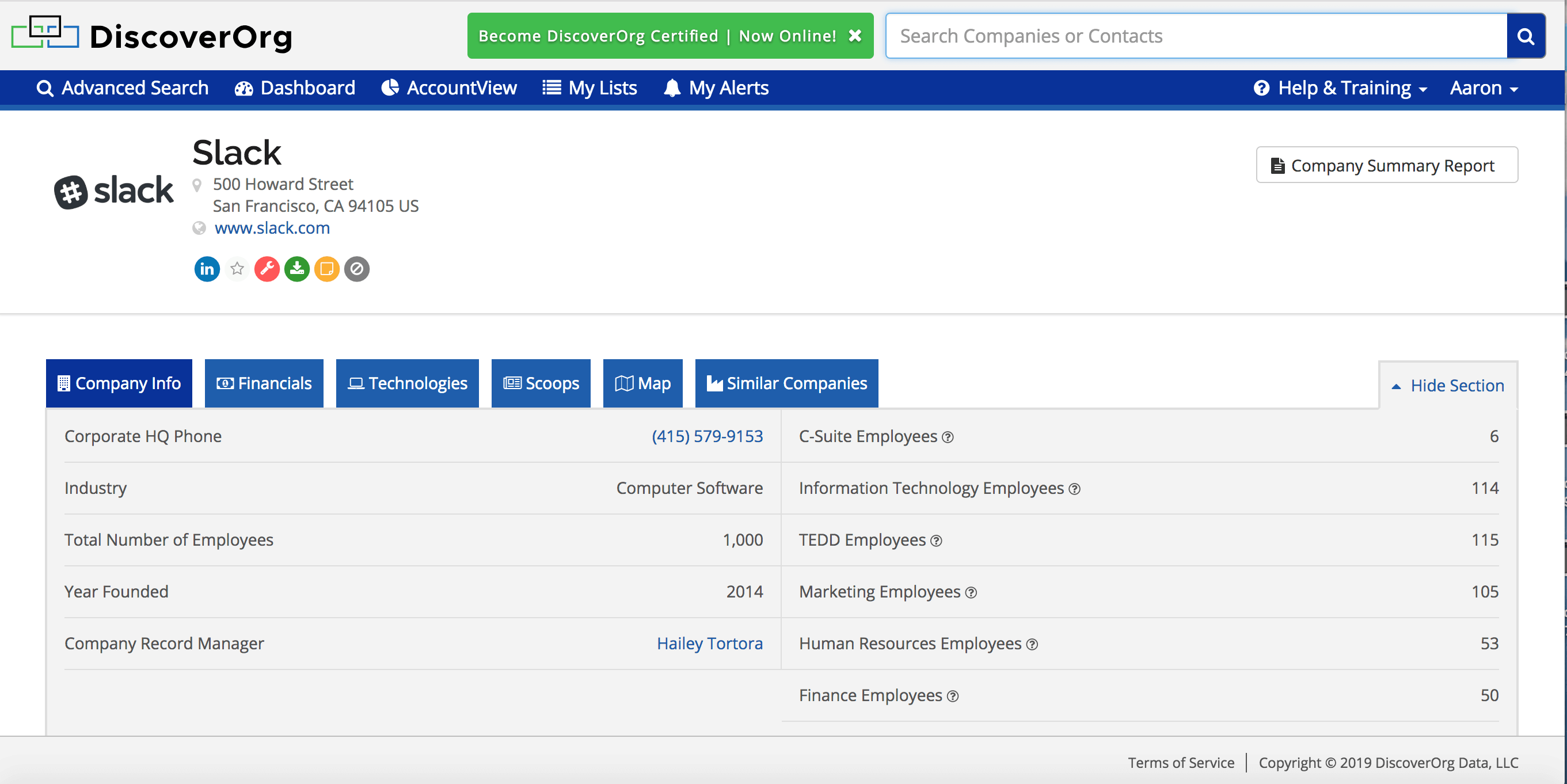Screen dimensions: 1567x784
Task: Select the Company Info tab
Action: 119,383
